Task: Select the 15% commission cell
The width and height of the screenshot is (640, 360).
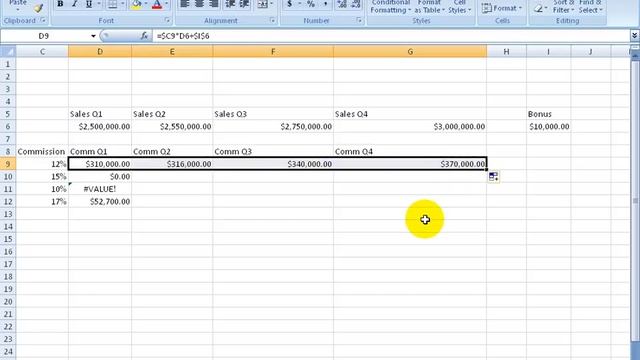Action: pyautogui.click(x=42, y=177)
